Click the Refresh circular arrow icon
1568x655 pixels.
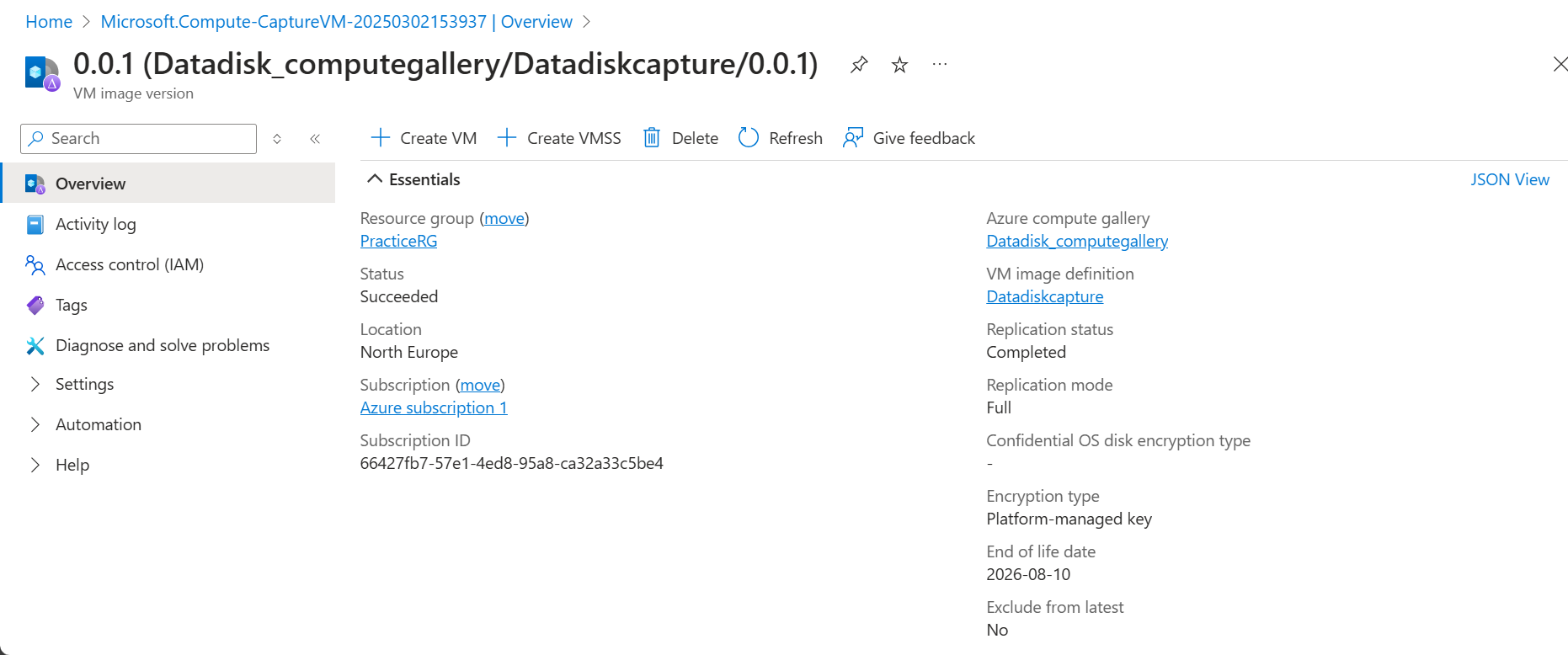[x=749, y=138]
